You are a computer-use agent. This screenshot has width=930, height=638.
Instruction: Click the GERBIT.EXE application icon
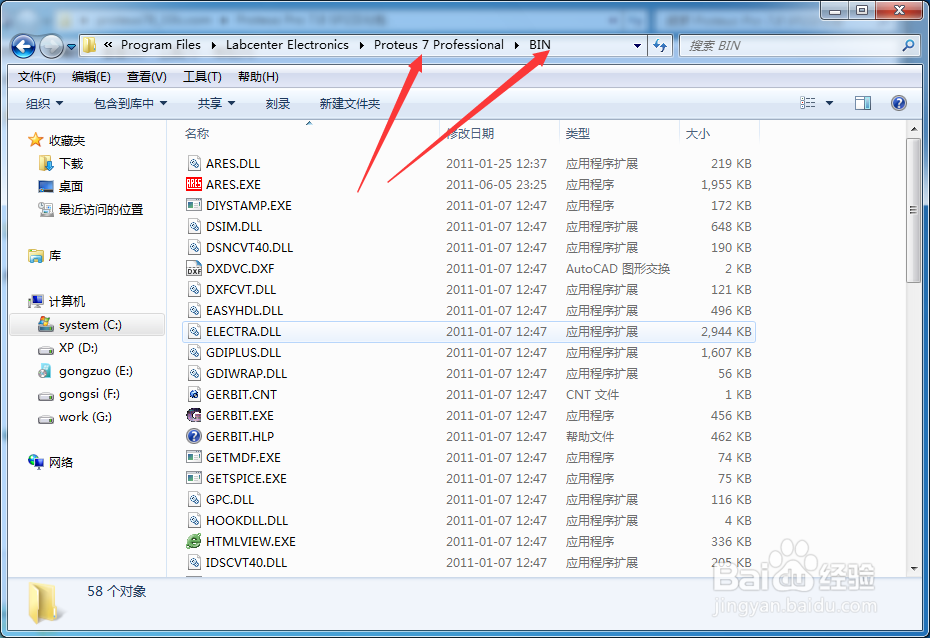coord(194,415)
